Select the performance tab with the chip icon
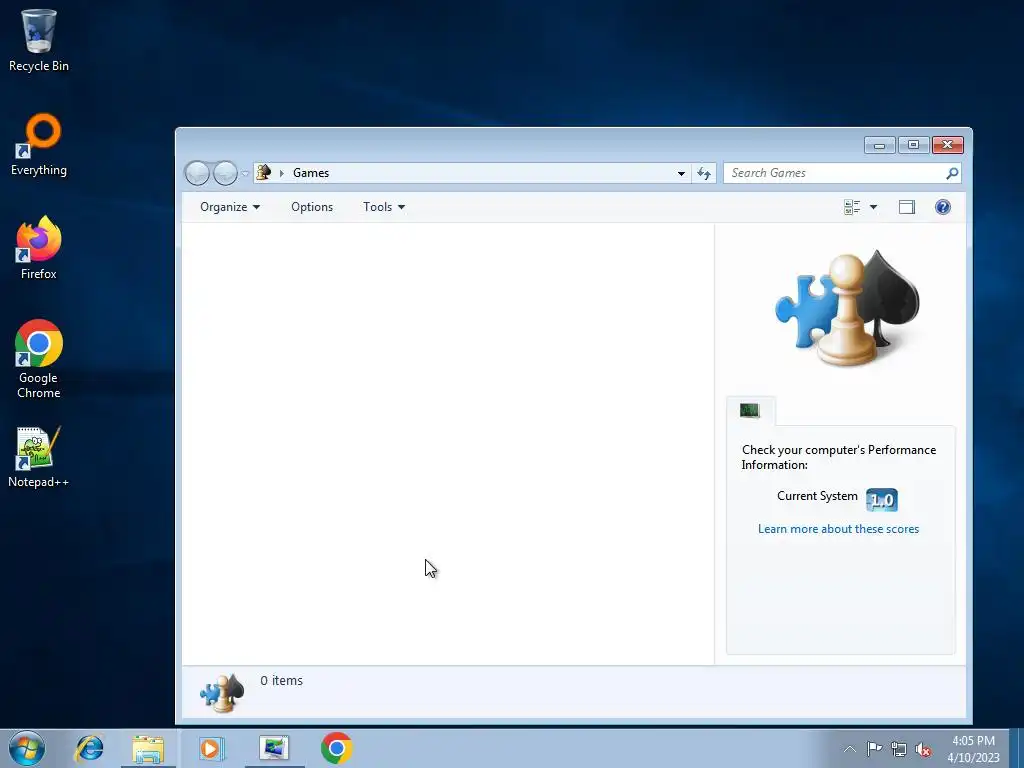This screenshot has height=768, width=1024. pyautogui.click(x=750, y=411)
